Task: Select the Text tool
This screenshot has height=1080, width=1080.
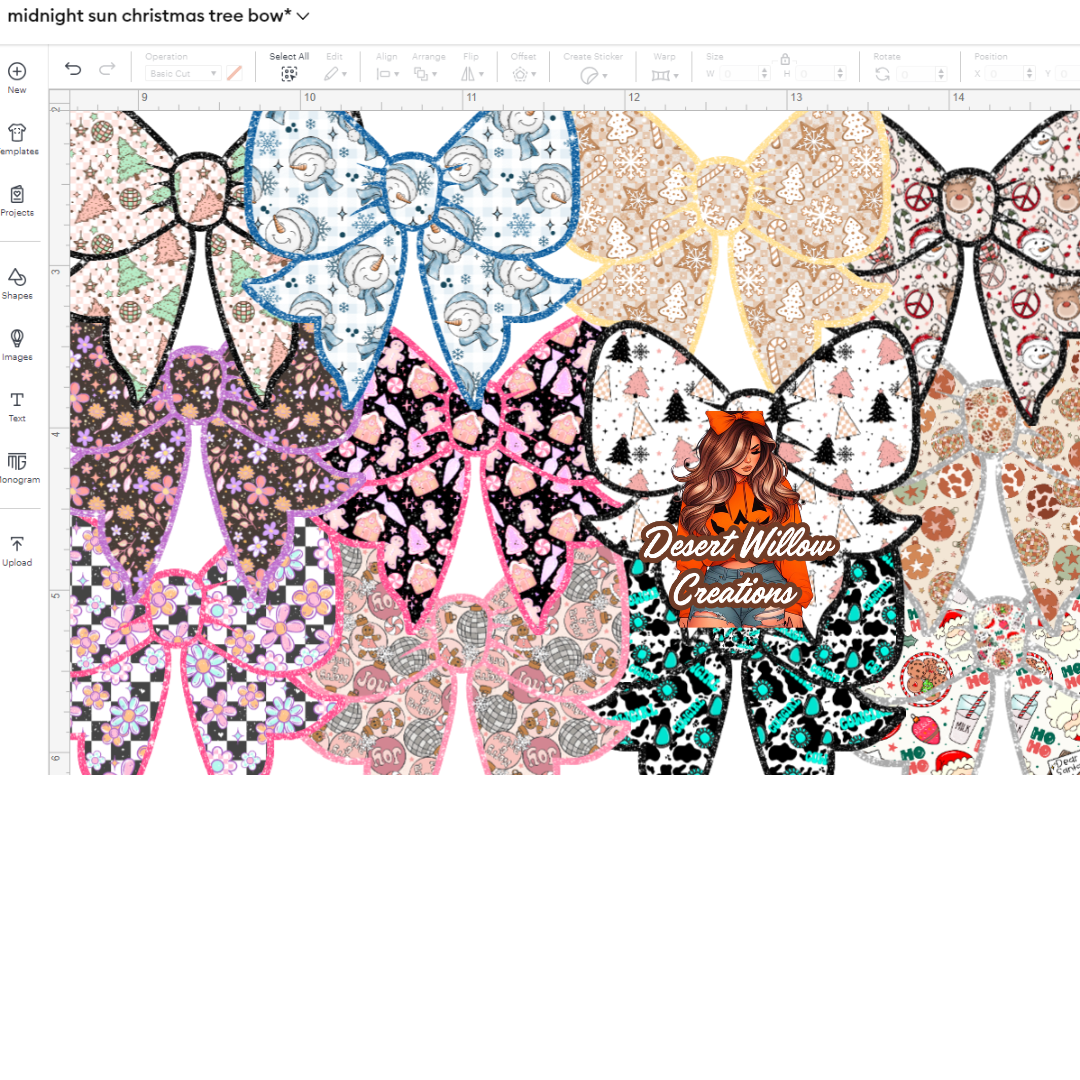Action: point(17,400)
